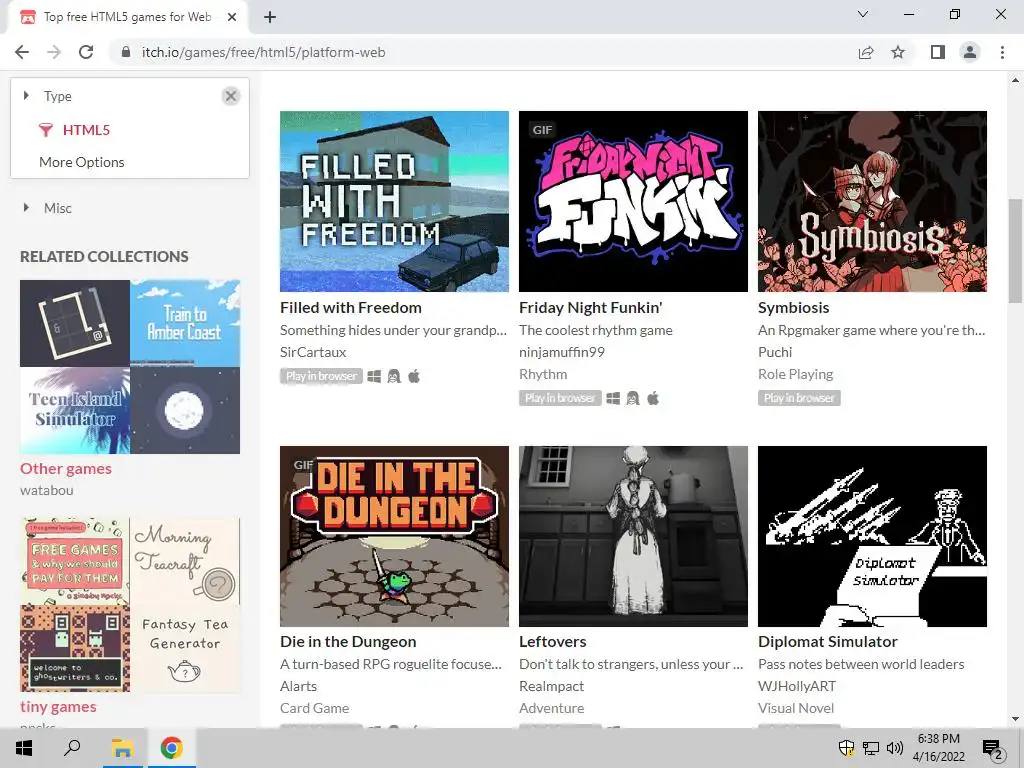Click the Adventure genre tag
Image resolution: width=1024 pixels, height=768 pixels.
point(551,708)
